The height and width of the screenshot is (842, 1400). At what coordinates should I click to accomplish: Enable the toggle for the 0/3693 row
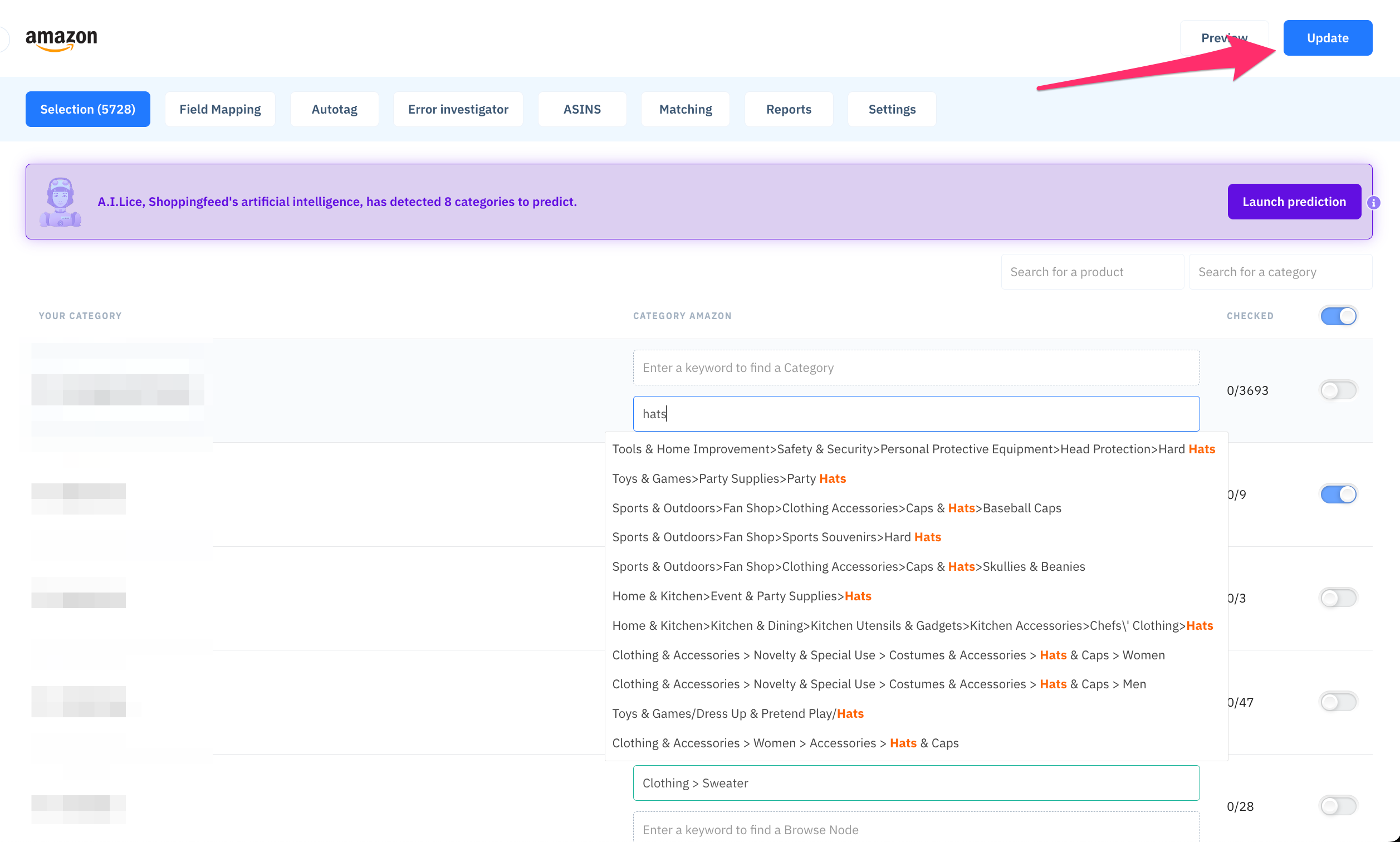[1338, 390]
